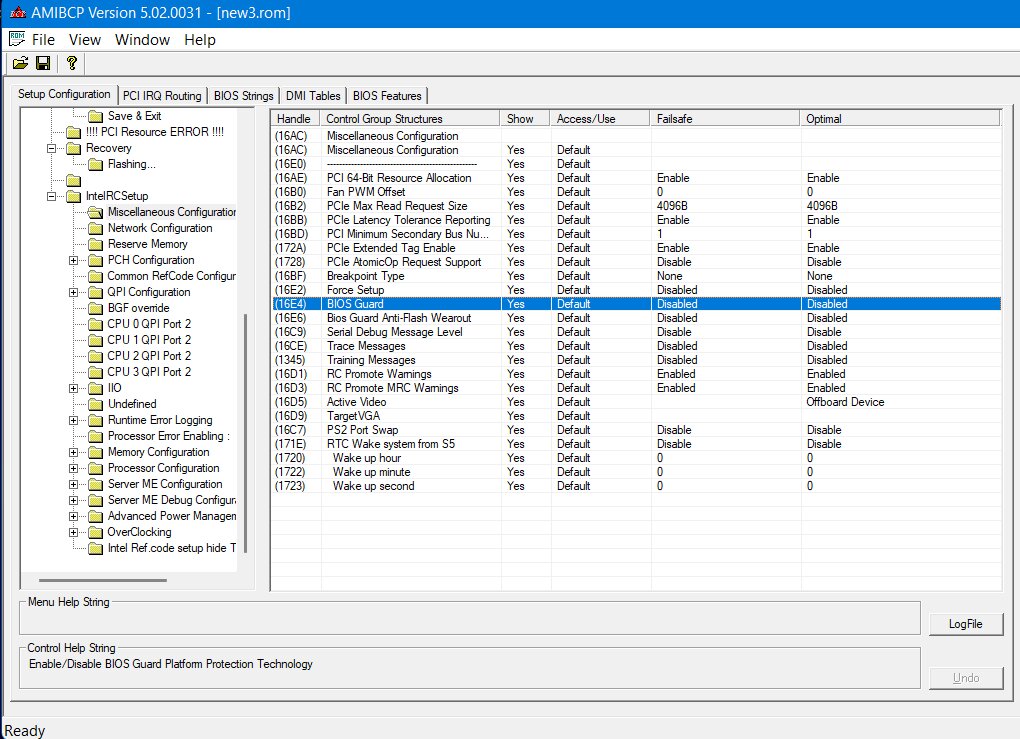Image resolution: width=1020 pixels, height=739 pixels.
Task: Select the Wake up hour row
Action: point(636,458)
